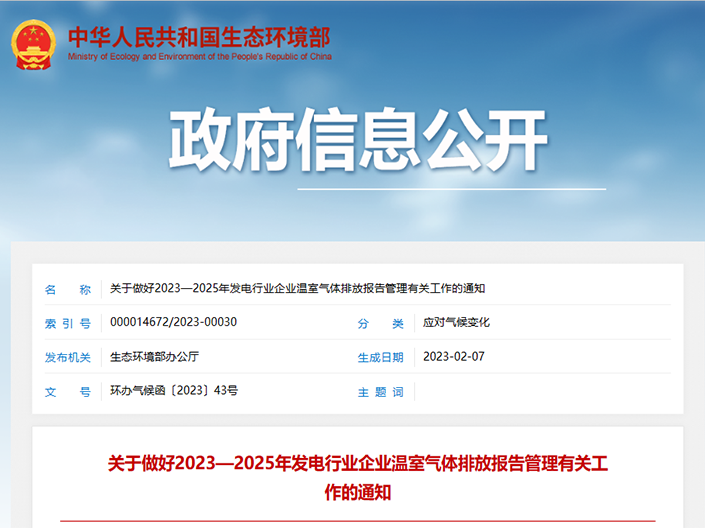Click the 作的通知 second line of red title

[x=357, y=492]
